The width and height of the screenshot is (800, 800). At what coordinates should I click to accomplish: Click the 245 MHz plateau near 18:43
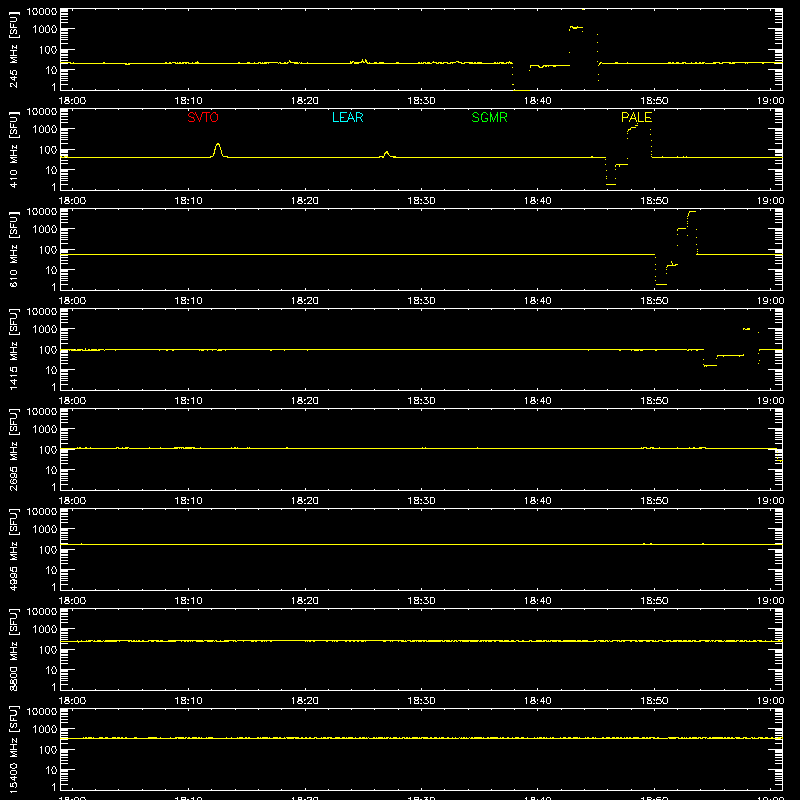pyautogui.click(x=576, y=28)
